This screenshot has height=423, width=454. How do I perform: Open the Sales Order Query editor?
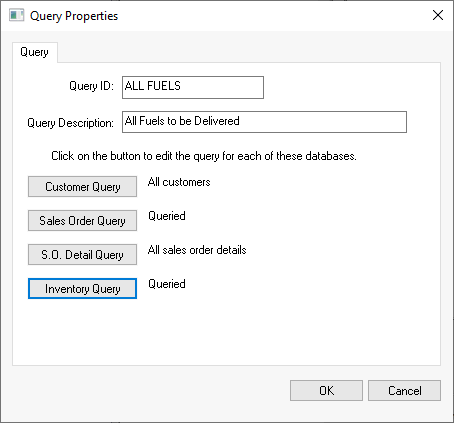click(82, 220)
